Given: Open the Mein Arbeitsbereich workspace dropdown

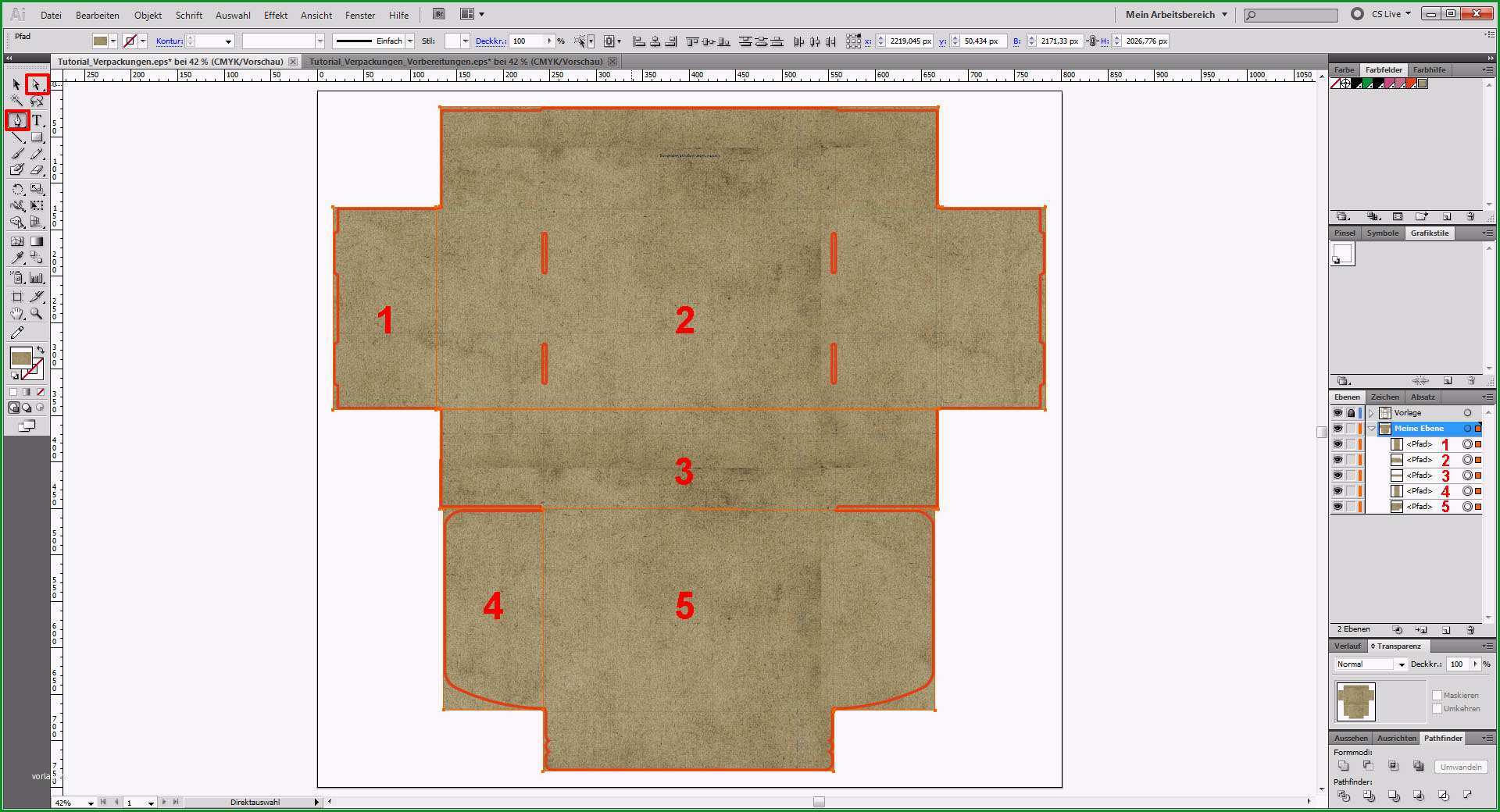Looking at the screenshot, I should [1177, 14].
